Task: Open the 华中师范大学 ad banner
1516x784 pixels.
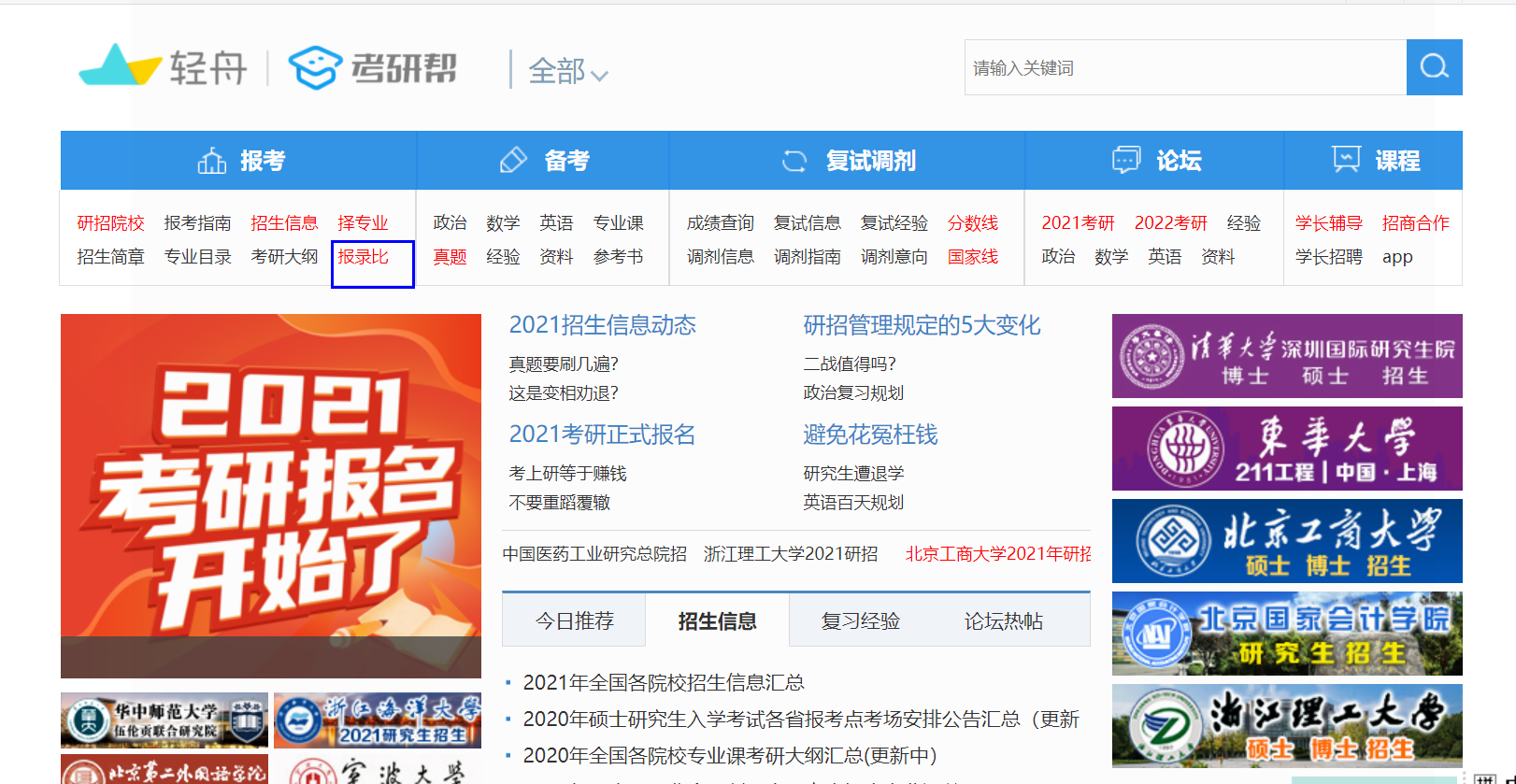Action: (x=164, y=720)
